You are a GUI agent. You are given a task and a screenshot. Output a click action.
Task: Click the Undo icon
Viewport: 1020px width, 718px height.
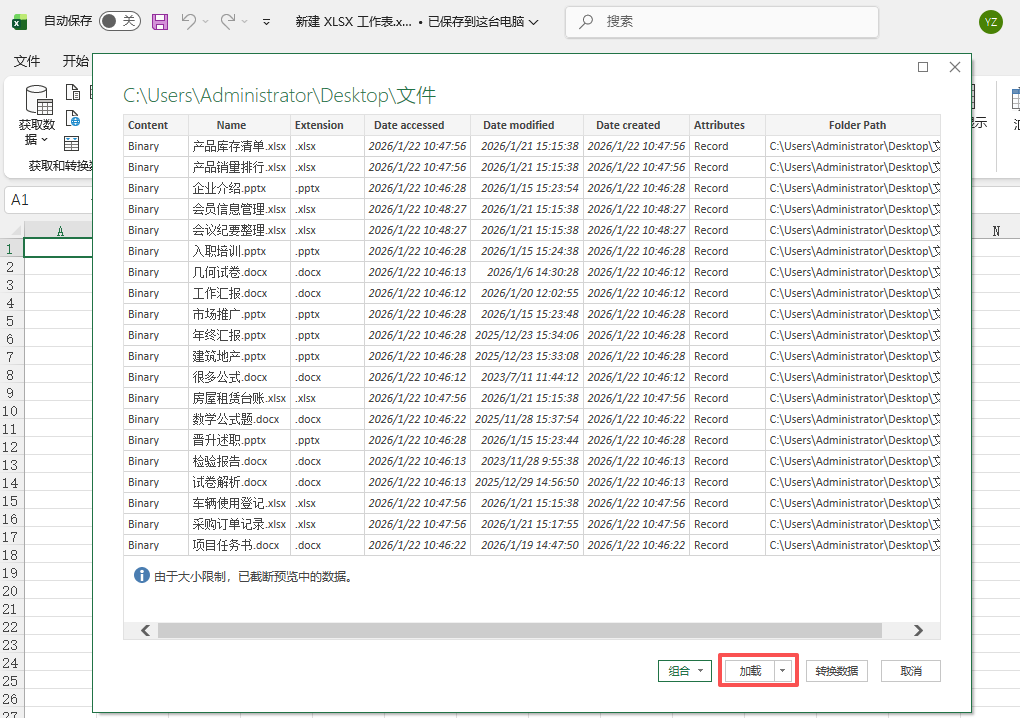(189, 21)
